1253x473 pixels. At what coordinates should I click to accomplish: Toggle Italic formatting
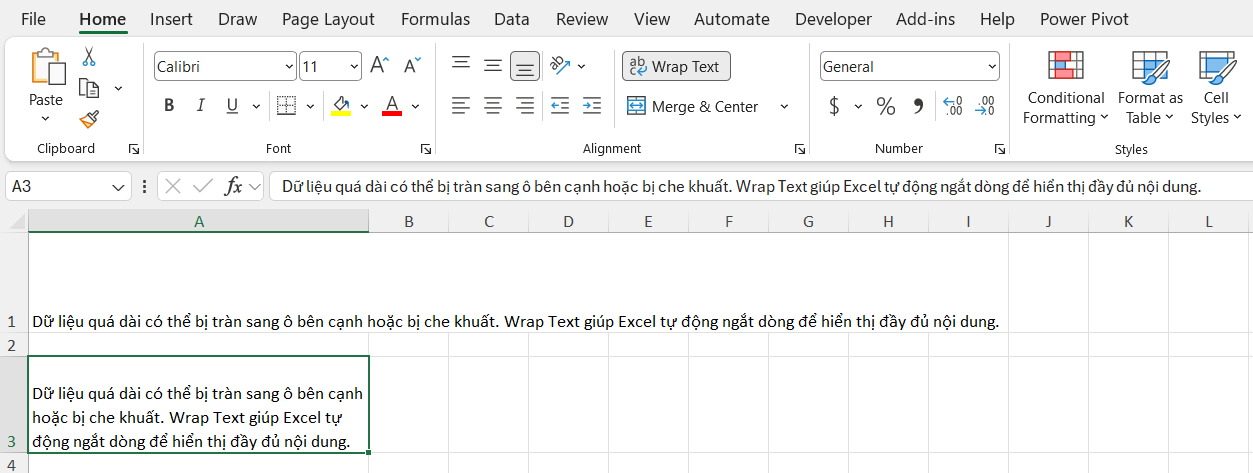200,106
